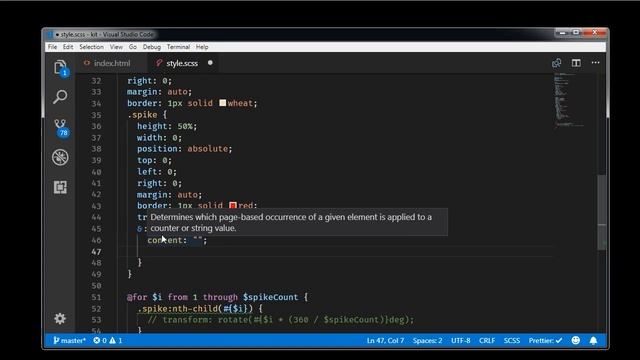Click the wheat color swatch

(222, 103)
